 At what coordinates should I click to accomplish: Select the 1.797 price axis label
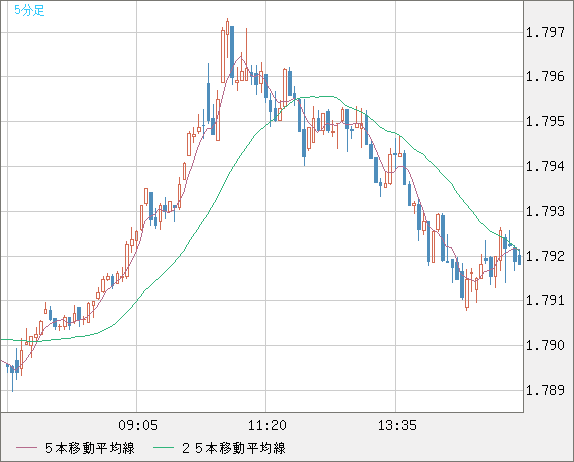[x=545, y=32]
